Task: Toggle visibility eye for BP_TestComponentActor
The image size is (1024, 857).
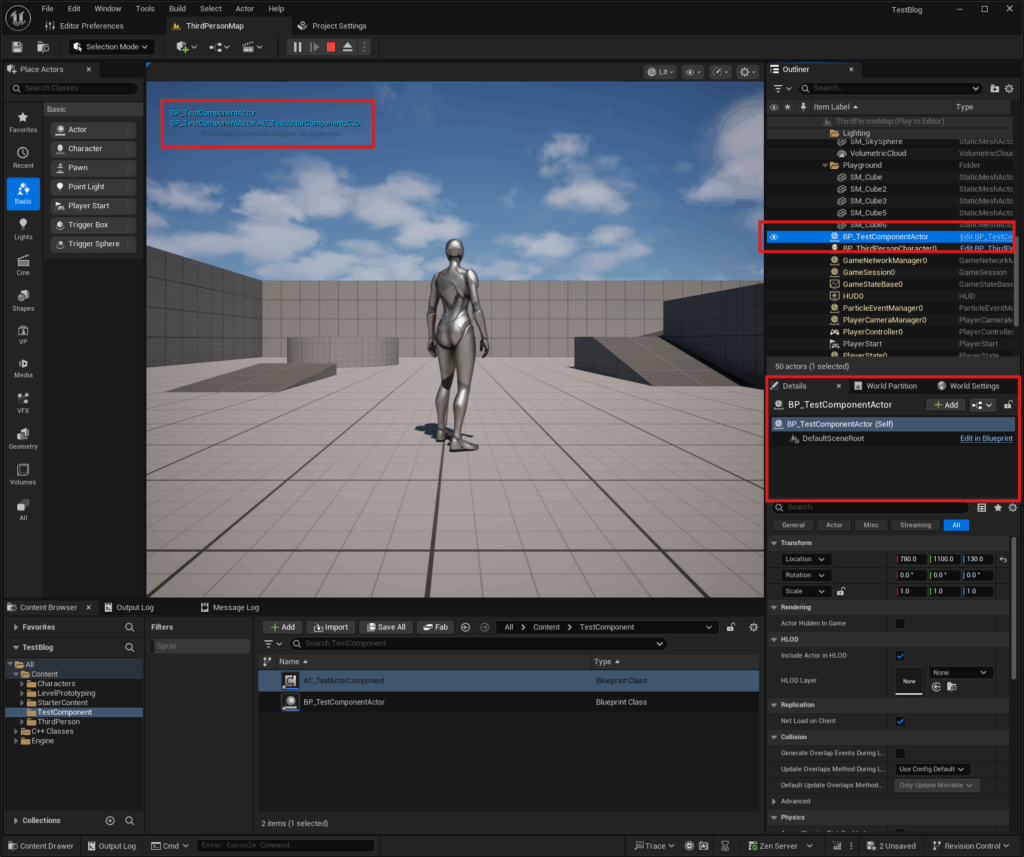Action: coord(774,237)
